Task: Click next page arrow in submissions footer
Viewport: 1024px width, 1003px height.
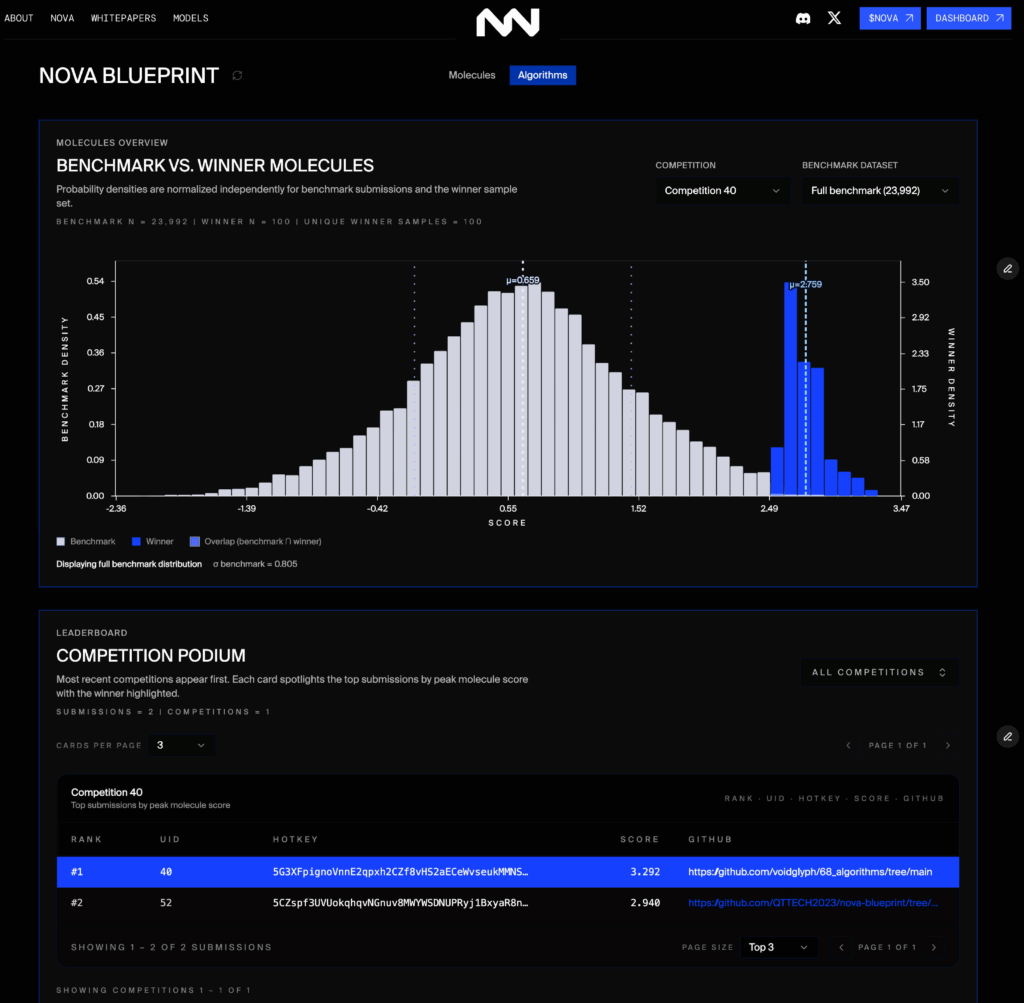Action: [934, 947]
